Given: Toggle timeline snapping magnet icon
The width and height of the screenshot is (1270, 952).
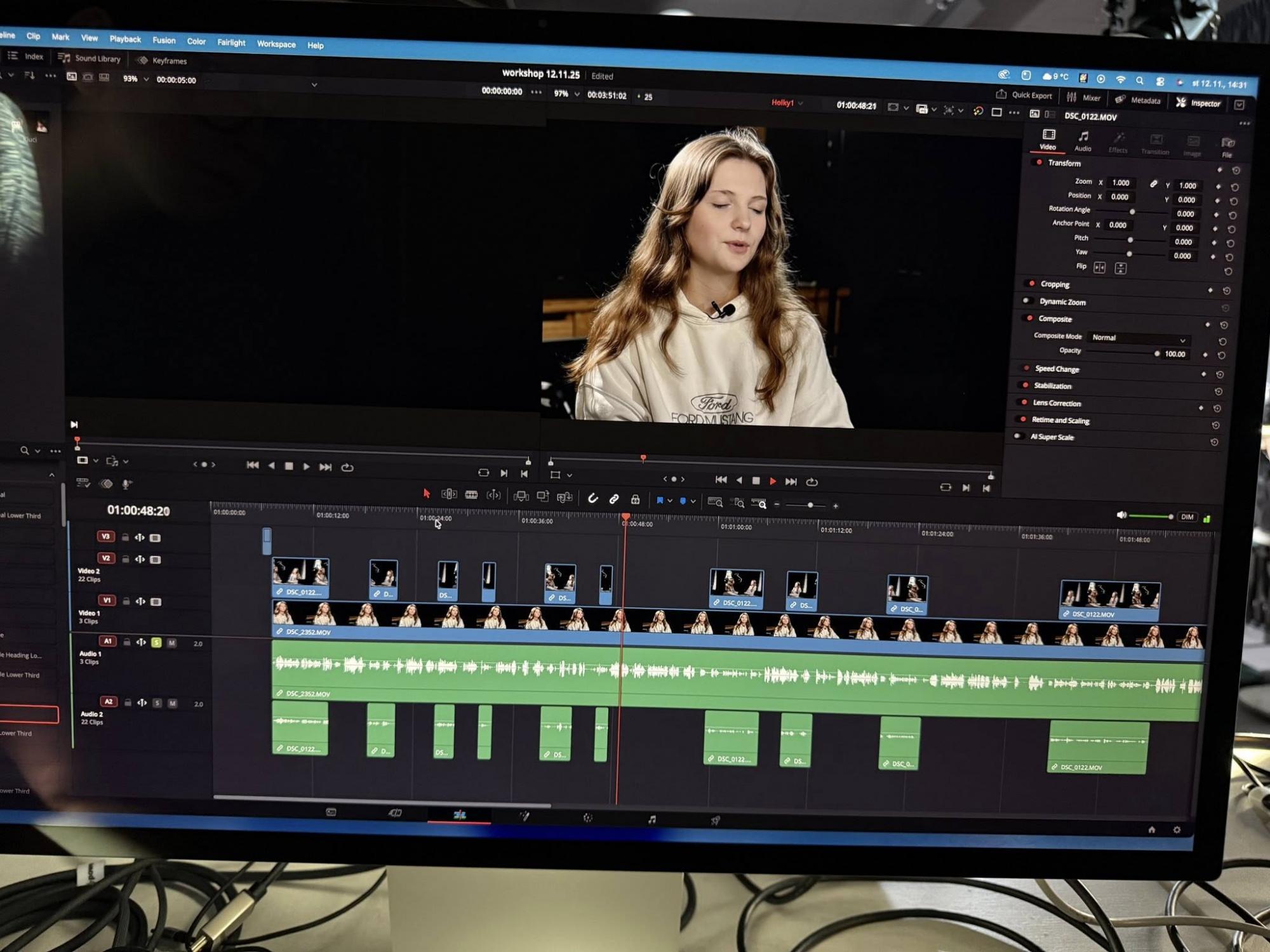Looking at the screenshot, I should 592,498.
